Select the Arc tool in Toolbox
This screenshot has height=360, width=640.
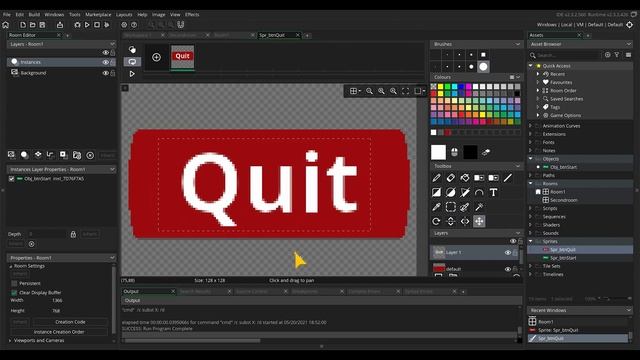479,192
